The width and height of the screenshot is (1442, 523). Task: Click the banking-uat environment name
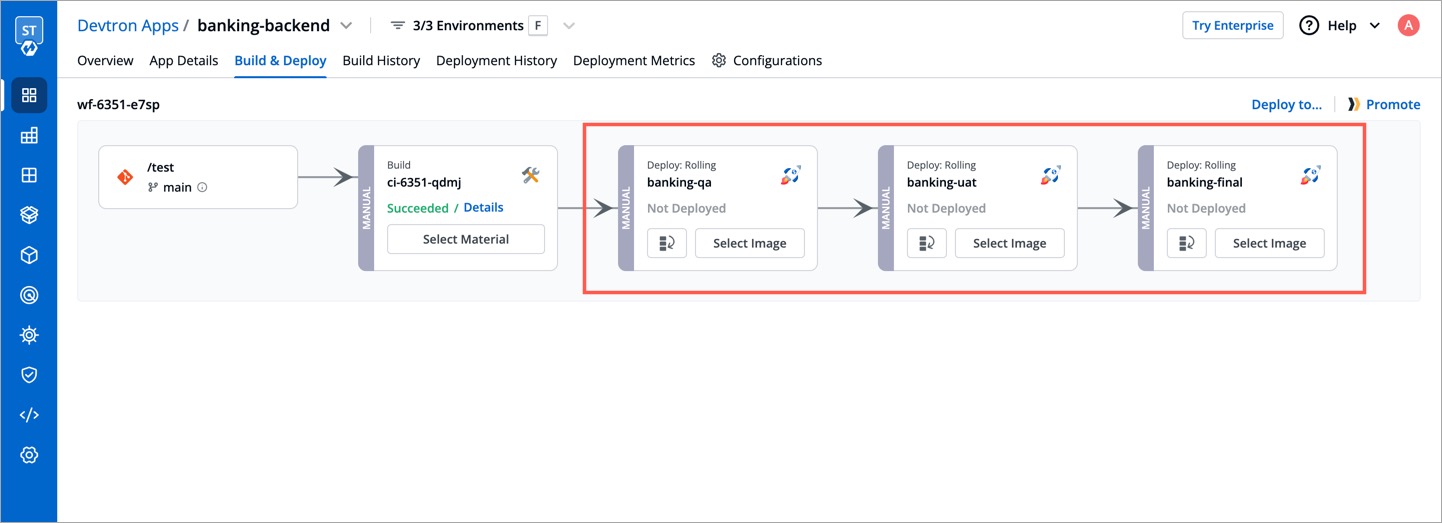[x=942, y=182]
